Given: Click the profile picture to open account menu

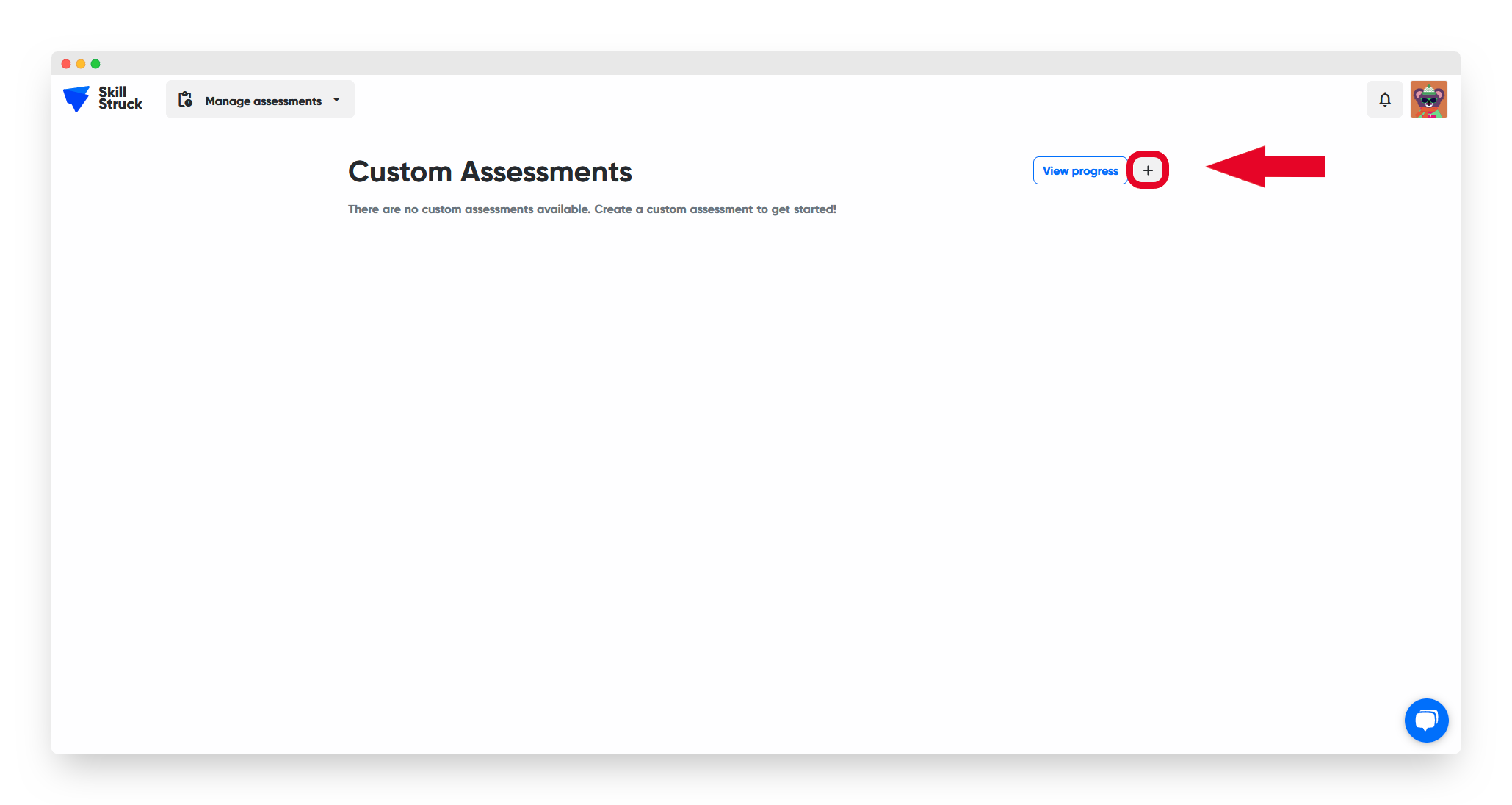Looking at the screenshot, I should 1429,98.
